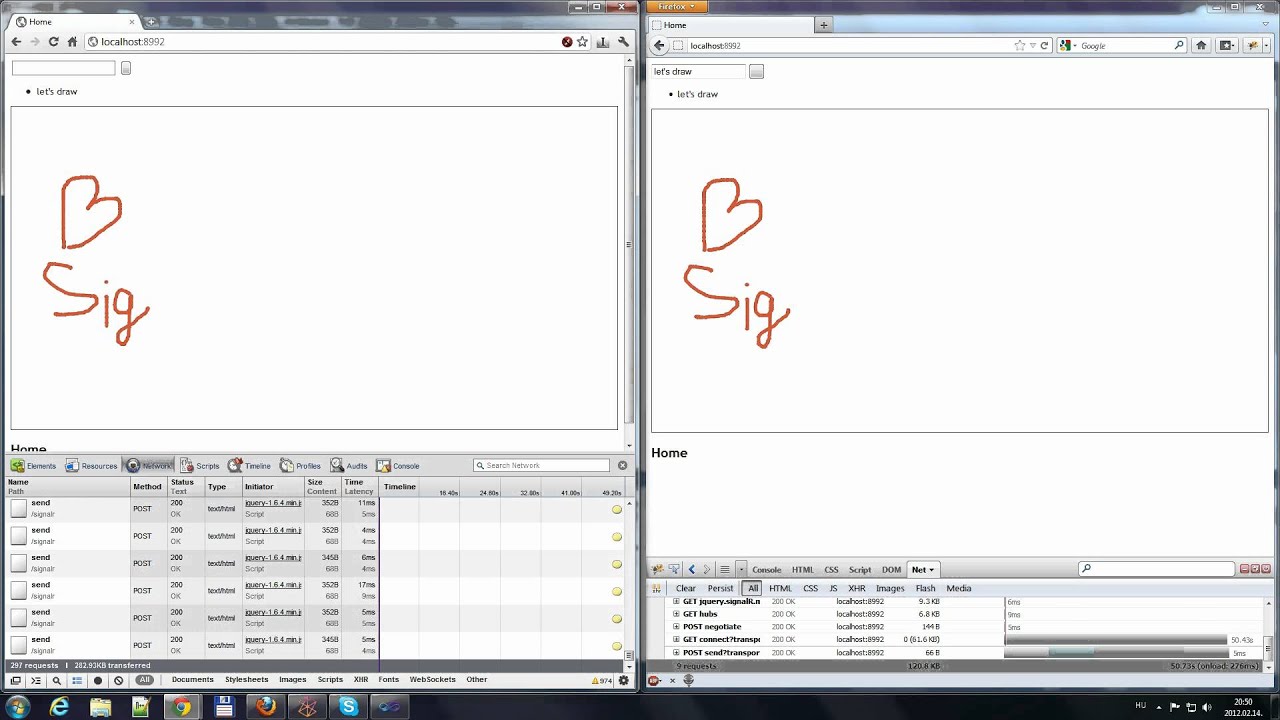Expand the GET hubs request in Firebug
Viewport: 1280px width, 720px height.
pos(676,614)
